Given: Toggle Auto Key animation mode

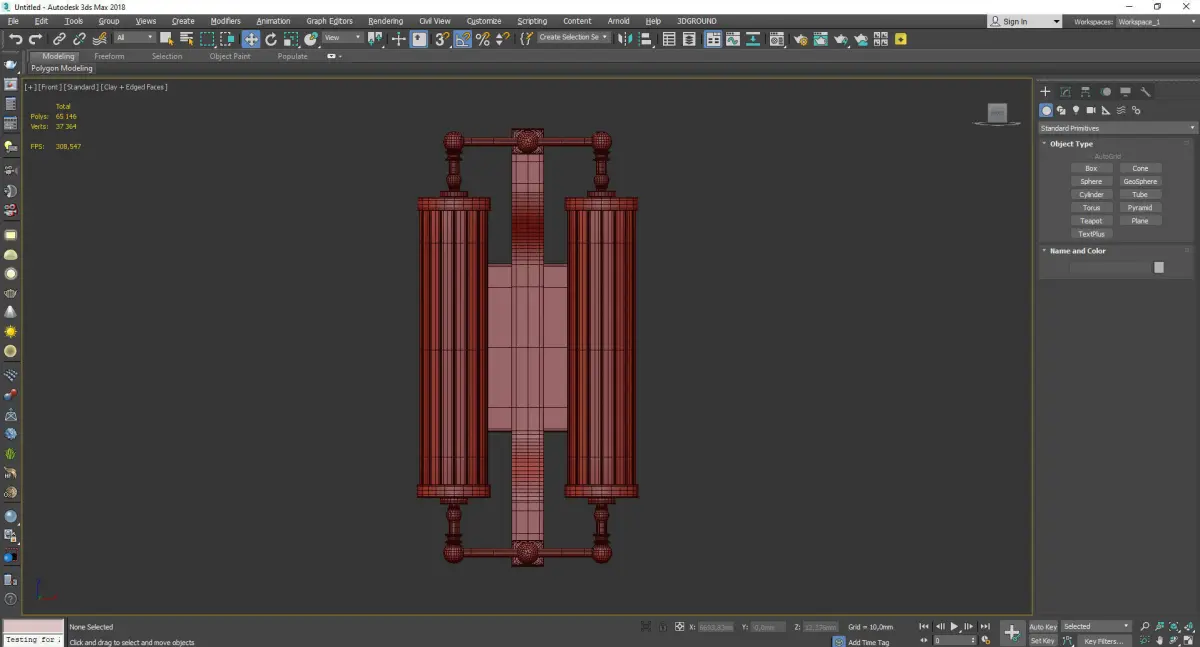Looking at the screenshot, I should click(1043, 627).
